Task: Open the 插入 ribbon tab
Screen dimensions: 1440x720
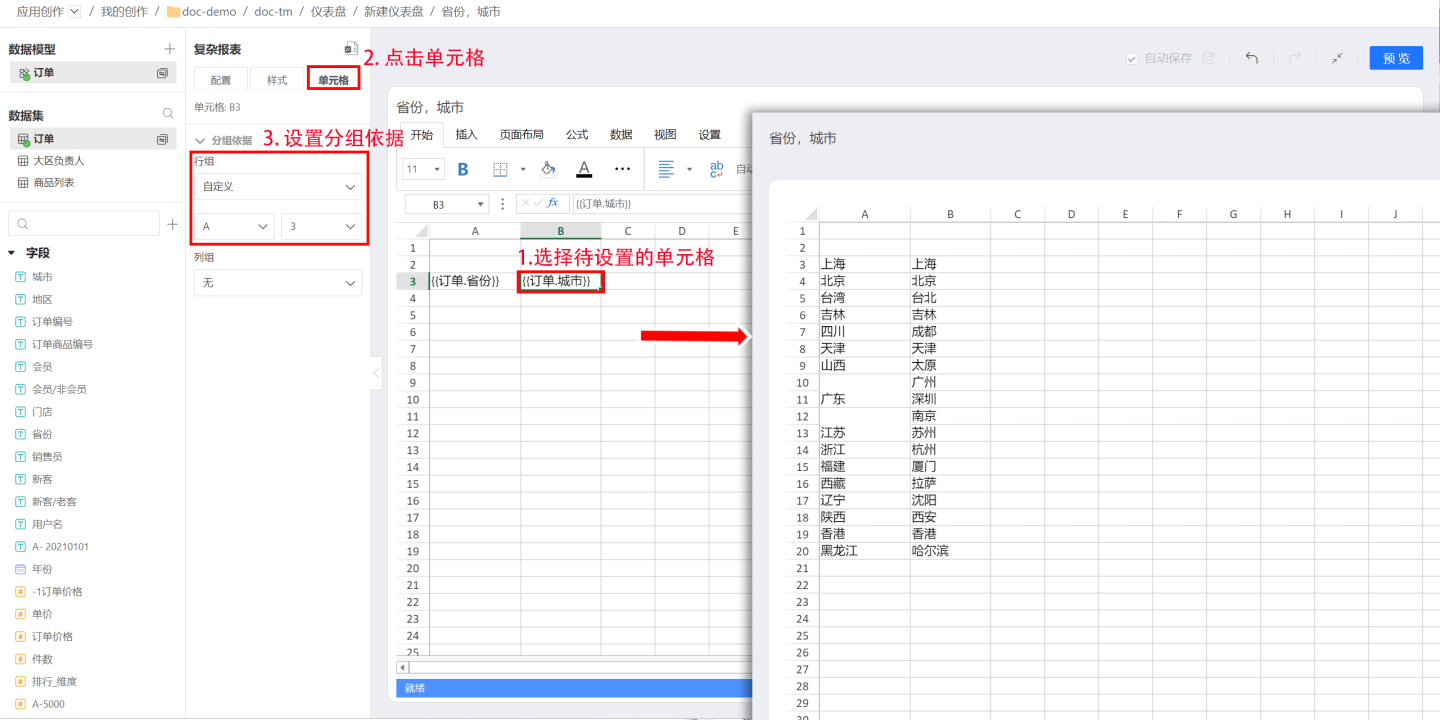Action: tap(466, 135)
